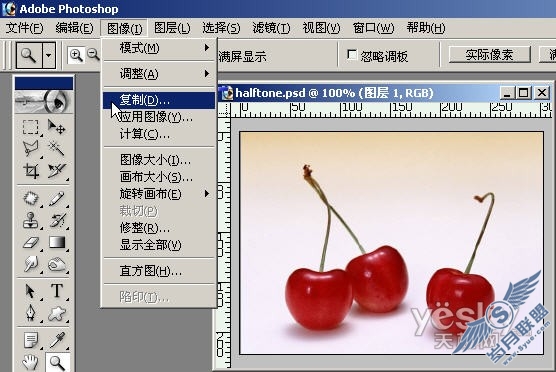Select the Polygonal Lasso tool
The width and height of the screenshot is (556, 372).
[30, 149]
